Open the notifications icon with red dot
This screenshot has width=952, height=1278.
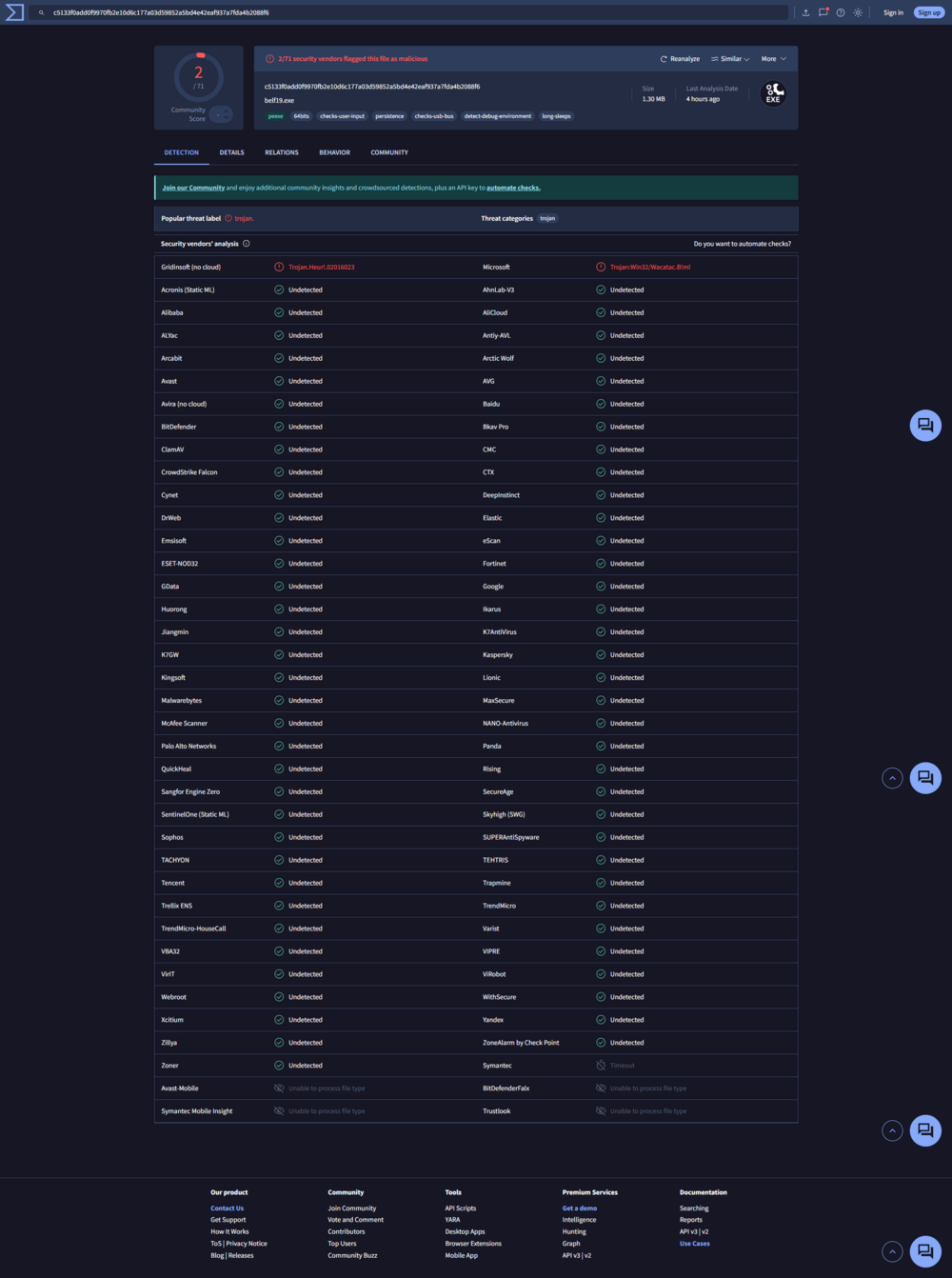[823, 12]
